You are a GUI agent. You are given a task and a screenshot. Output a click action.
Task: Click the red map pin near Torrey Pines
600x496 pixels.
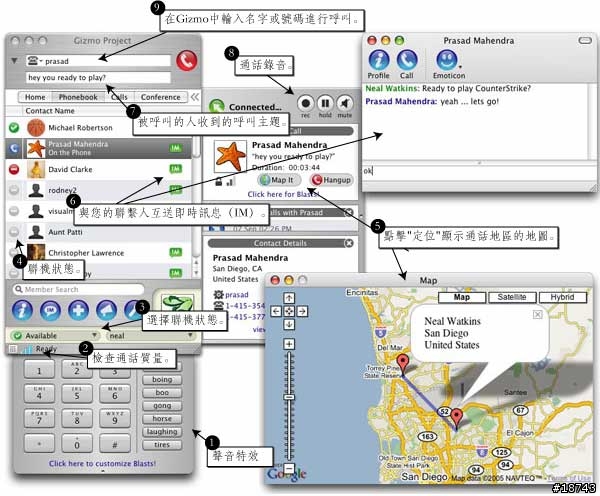pyautogui.click(x=402, y=363)
